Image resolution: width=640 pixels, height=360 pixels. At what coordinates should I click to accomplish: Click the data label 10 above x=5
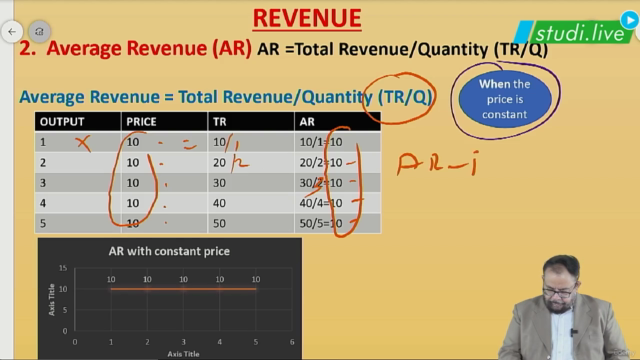(x=256, y=280)
